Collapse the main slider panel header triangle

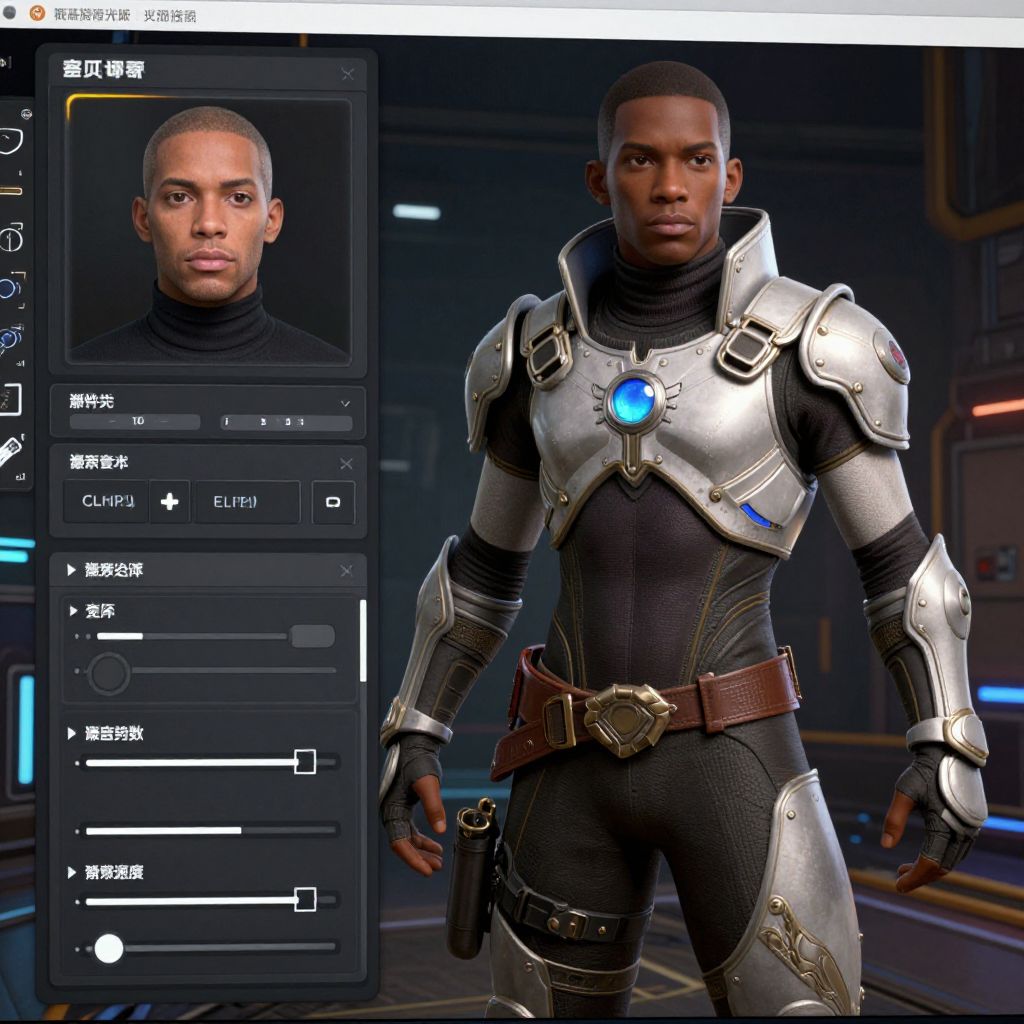71,570
